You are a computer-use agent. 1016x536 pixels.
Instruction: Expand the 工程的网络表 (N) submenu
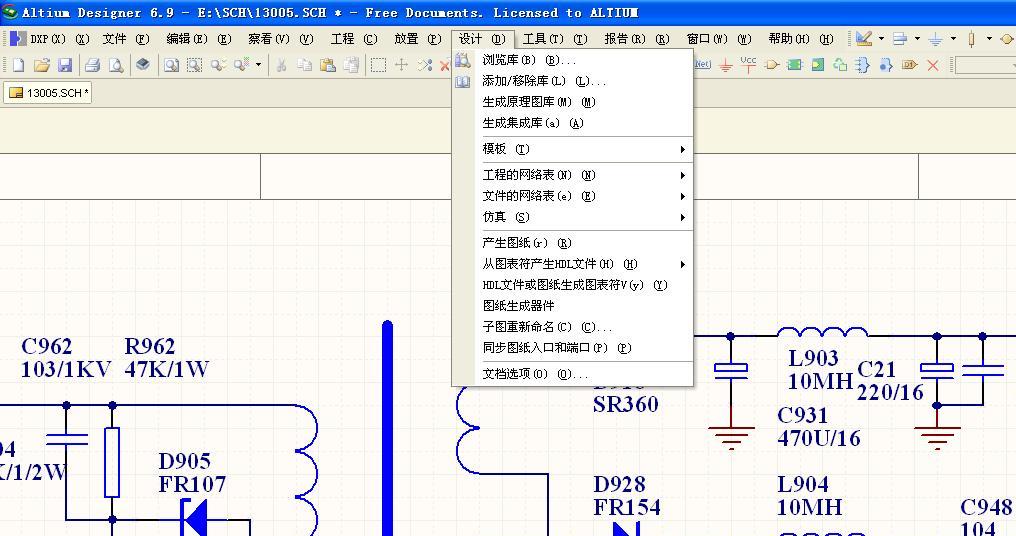pyautogui.click(x=573, y=175)
